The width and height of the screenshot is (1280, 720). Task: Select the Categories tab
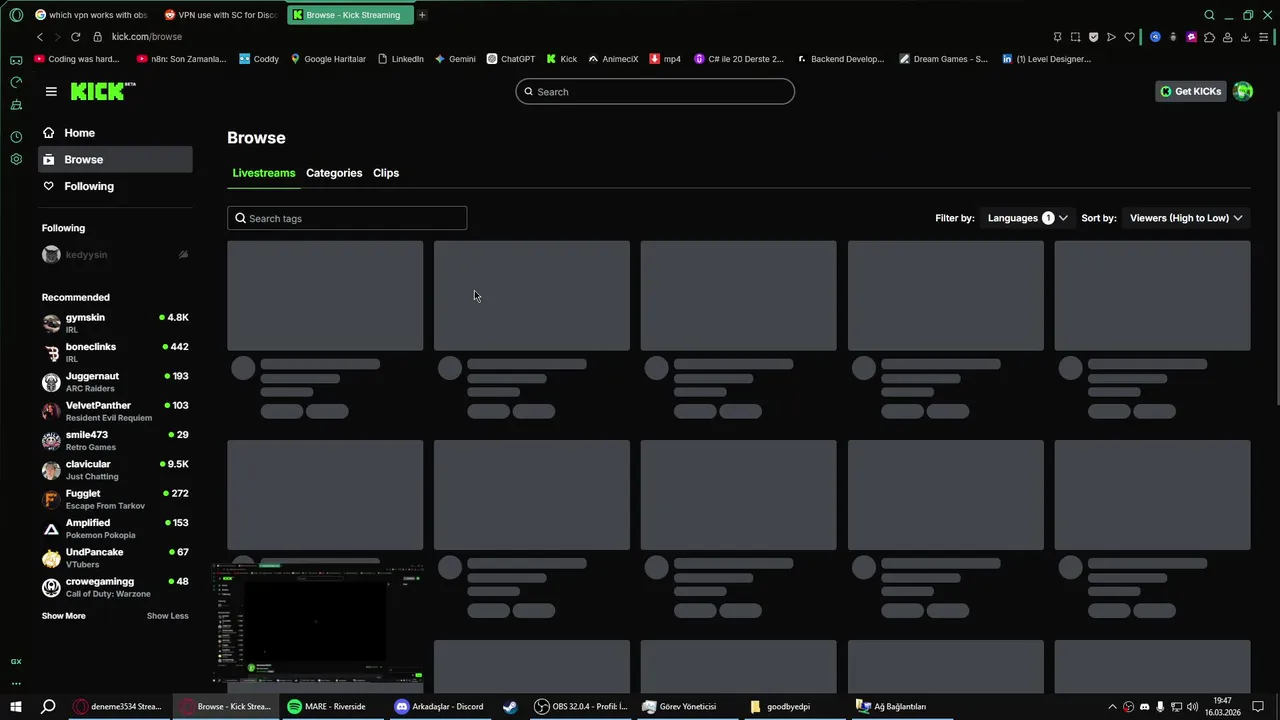pyautogui.click(x=334, y=173)
